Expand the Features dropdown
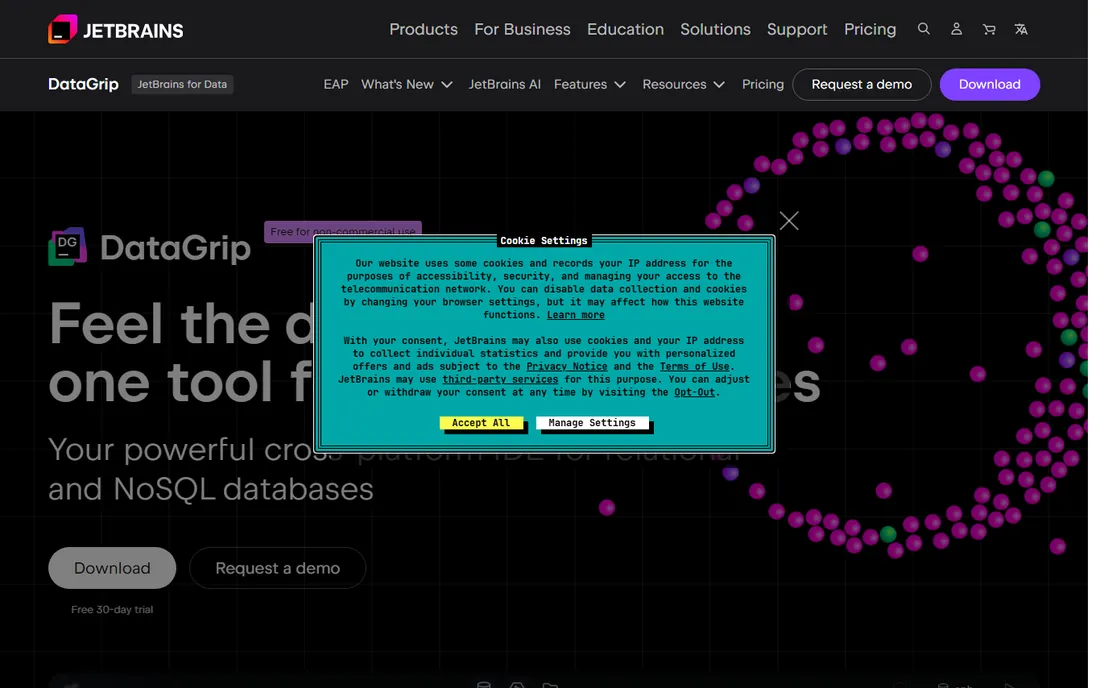This screenshot has height=688, width=1100. [589, 84]
